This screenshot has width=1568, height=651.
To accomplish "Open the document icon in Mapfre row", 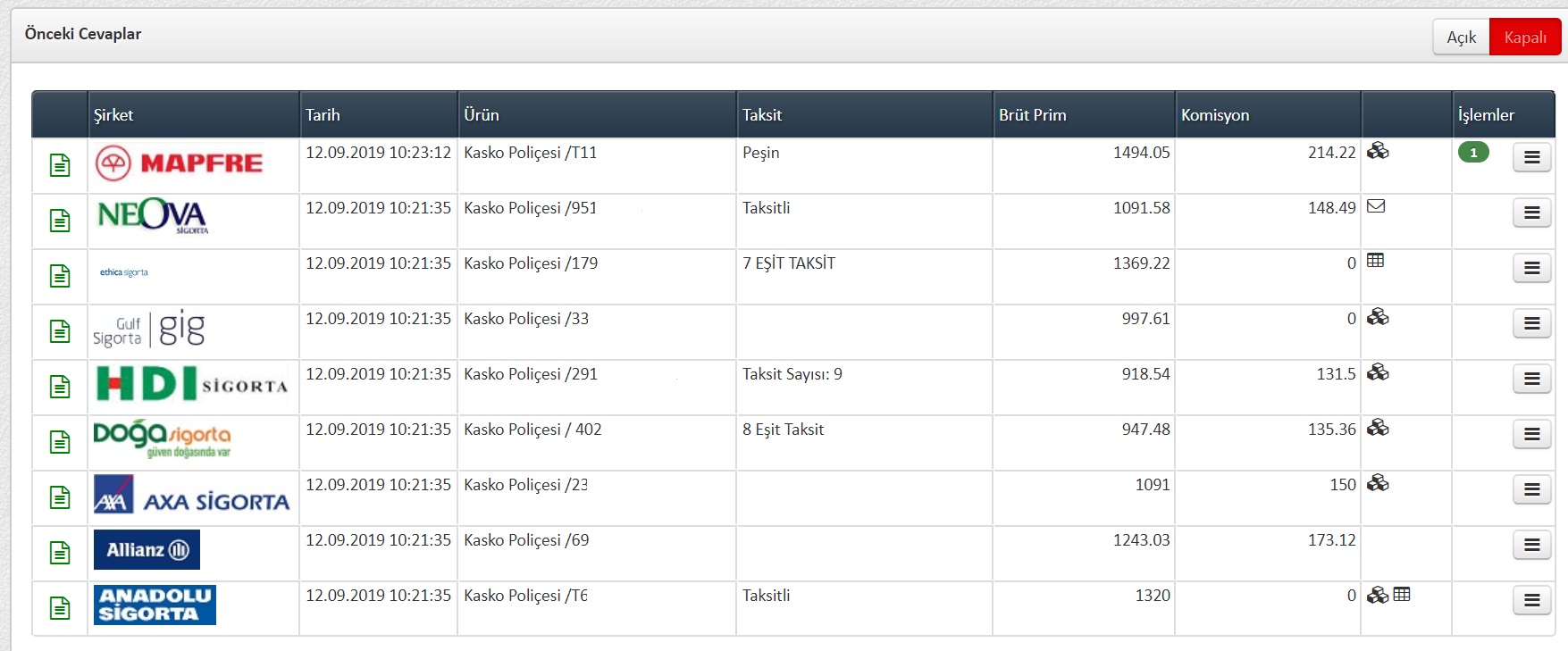I will tap(60, 165).
